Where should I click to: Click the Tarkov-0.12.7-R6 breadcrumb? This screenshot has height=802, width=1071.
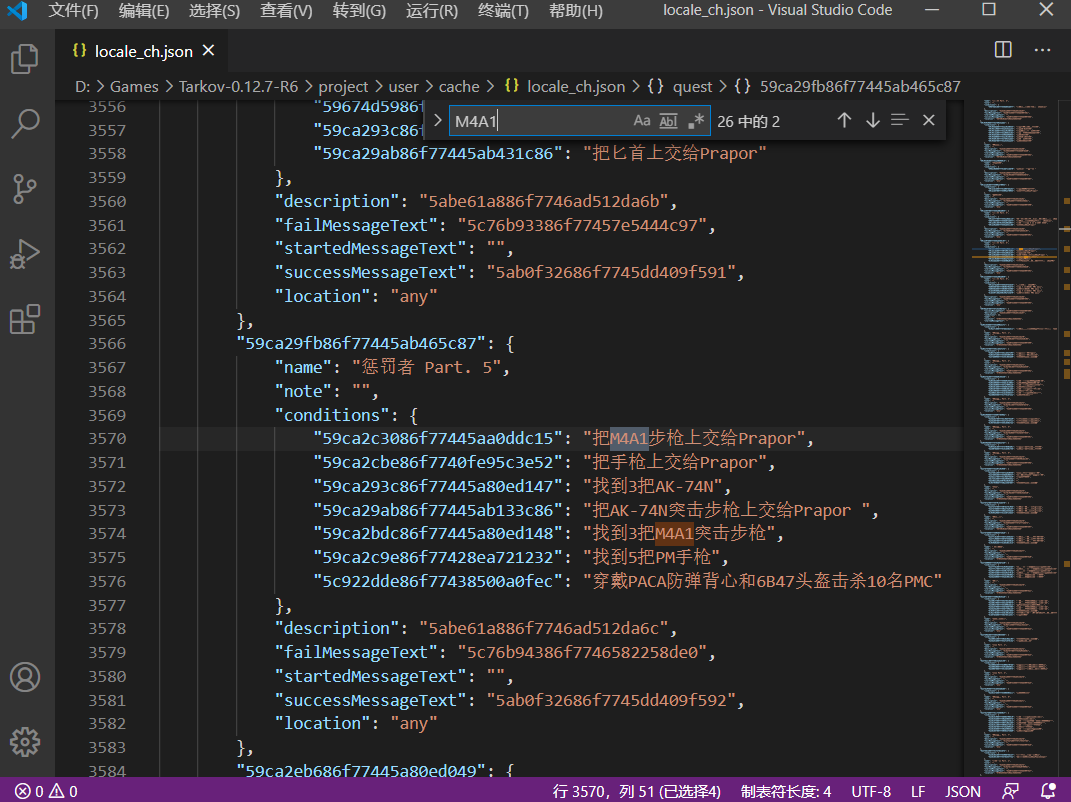tap(238, 87)
